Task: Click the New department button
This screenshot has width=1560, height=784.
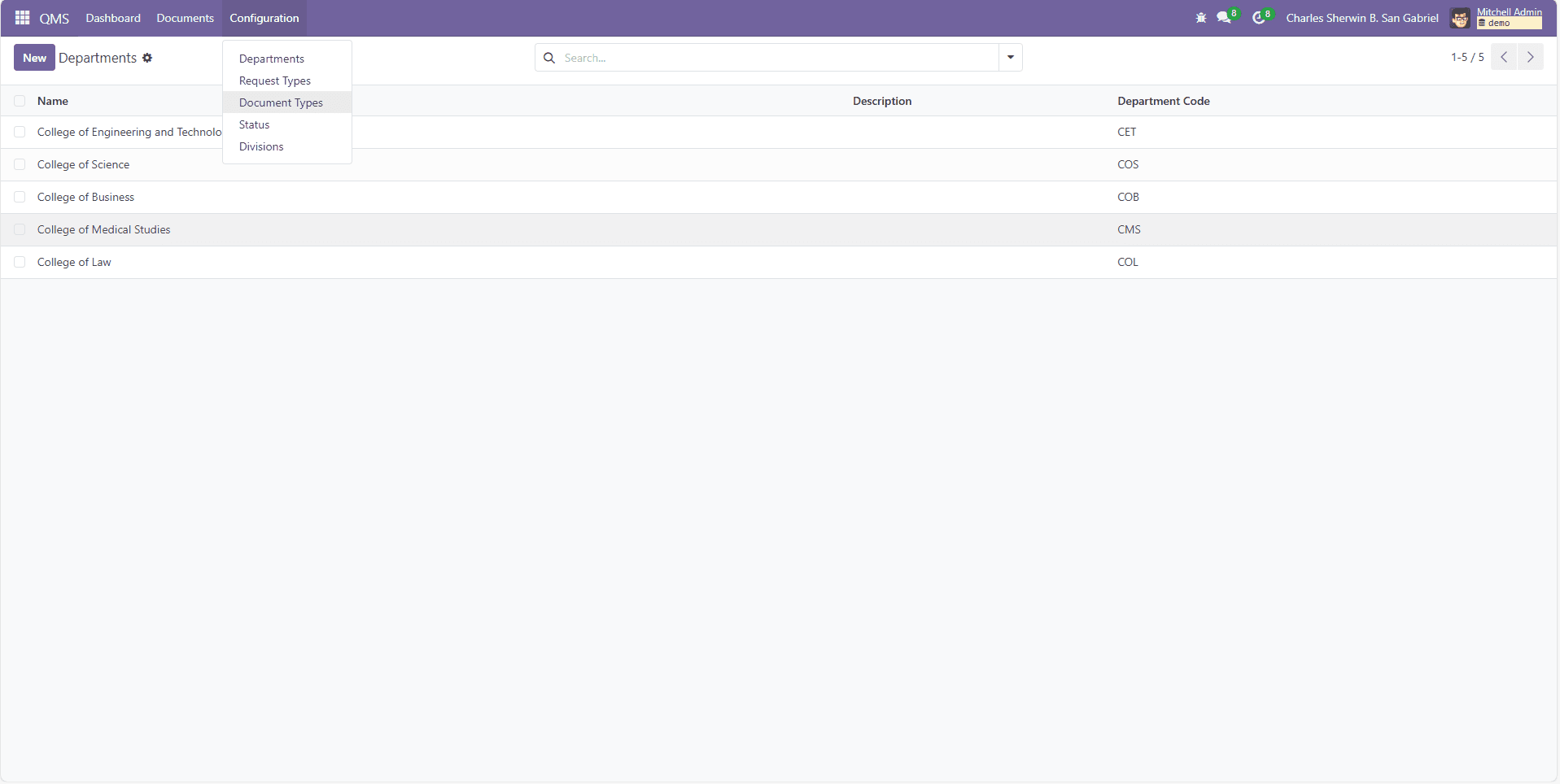Action: click(34, 58)
